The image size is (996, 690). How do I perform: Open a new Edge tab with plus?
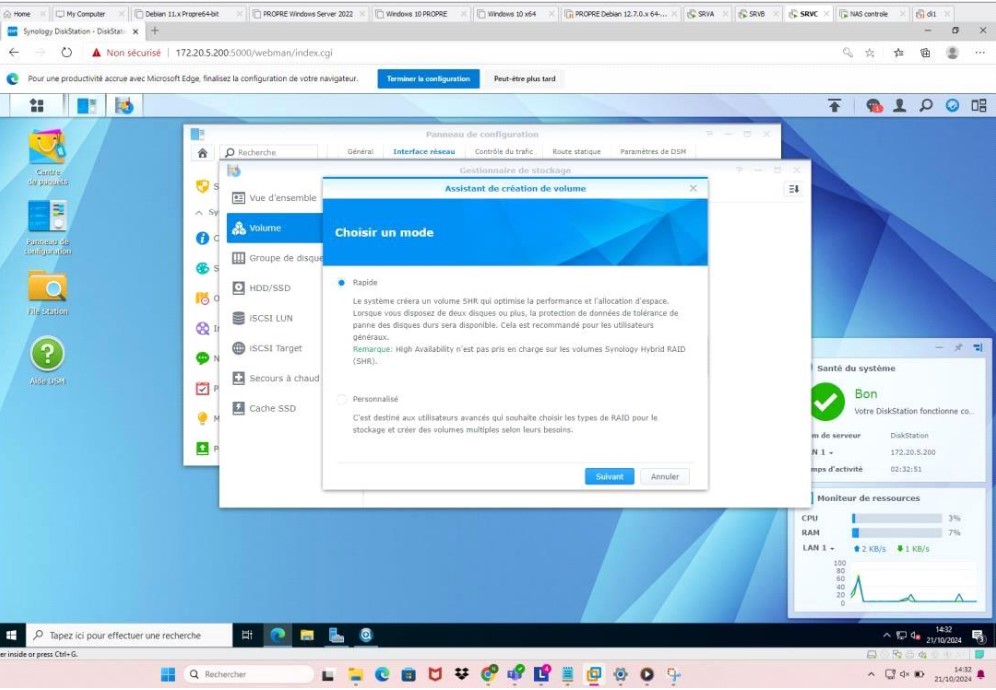(x=154, y=30)
